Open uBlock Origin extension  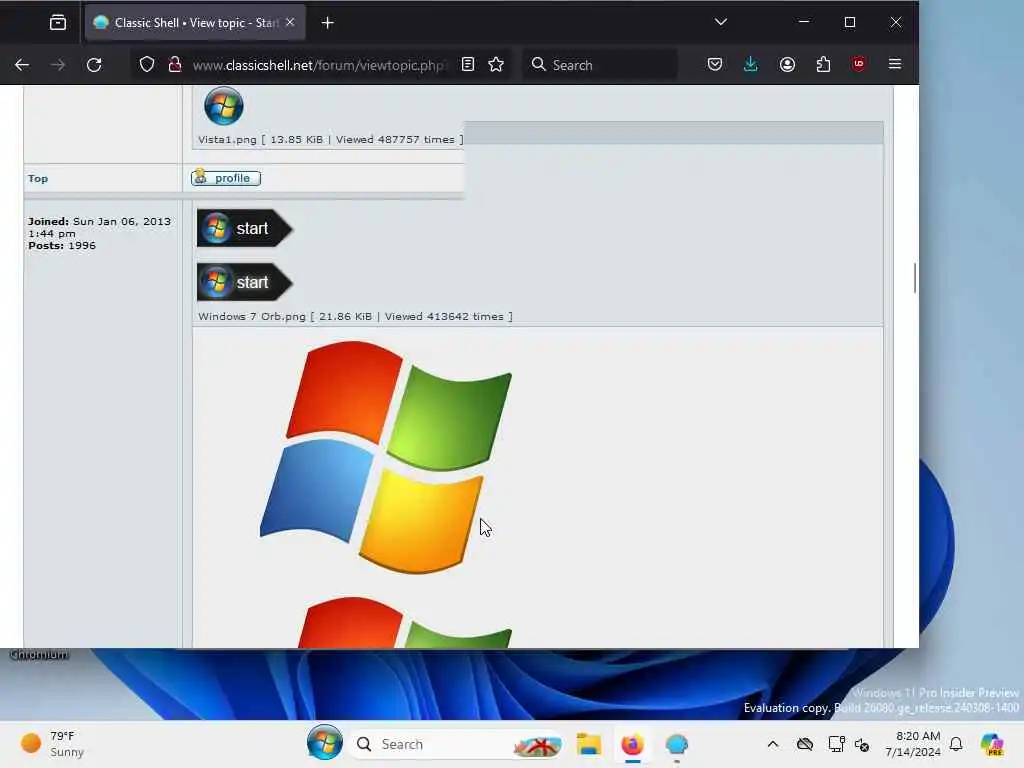(859, 64)
